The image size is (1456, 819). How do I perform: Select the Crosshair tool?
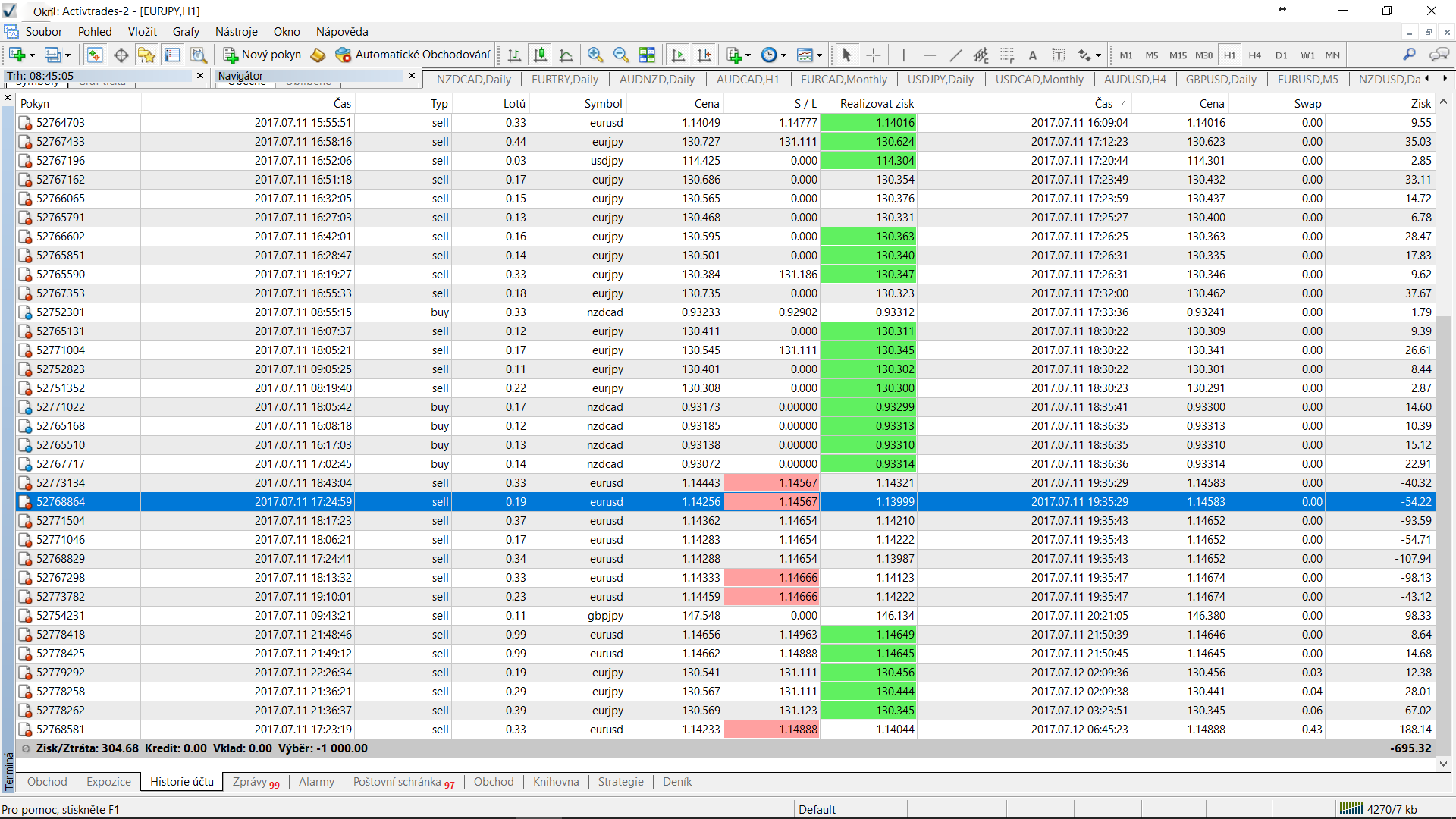click(x=874, y=55)
